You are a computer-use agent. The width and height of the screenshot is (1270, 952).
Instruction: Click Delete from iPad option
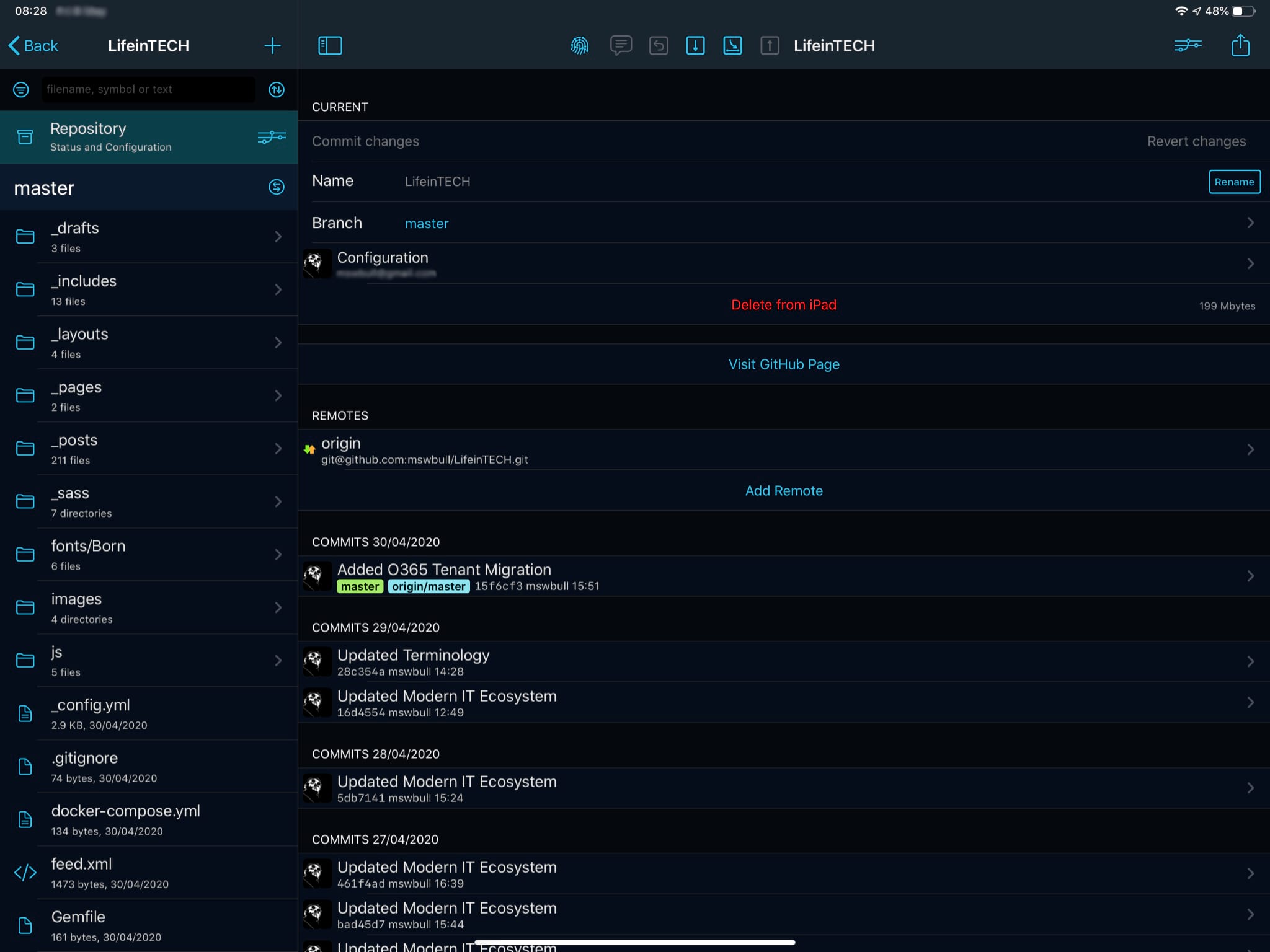784,305
